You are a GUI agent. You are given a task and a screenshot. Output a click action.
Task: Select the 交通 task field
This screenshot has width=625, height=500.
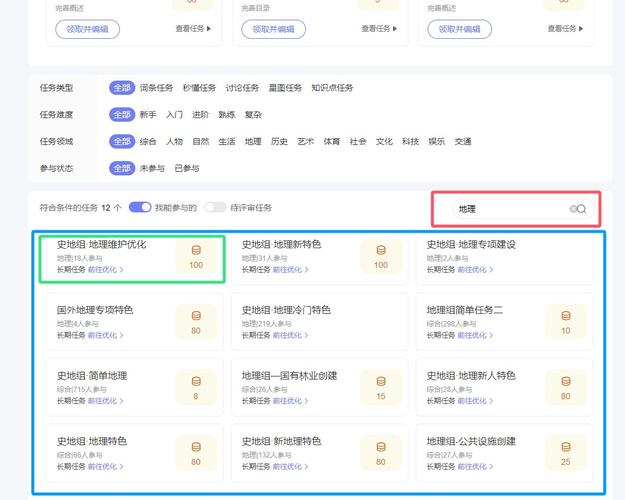tap(463, 142)
